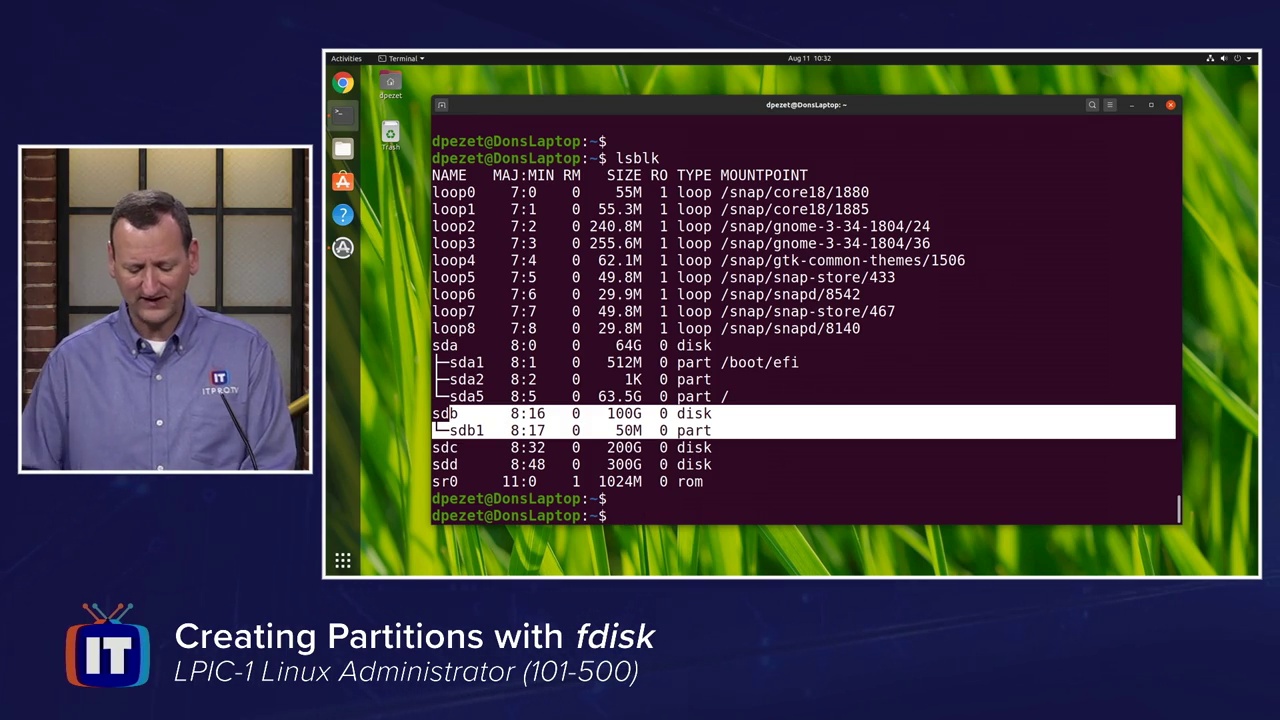Open the Help icon in the dock
The height and width of the screenshot is (720, 1280).
(x=343, y=214)
